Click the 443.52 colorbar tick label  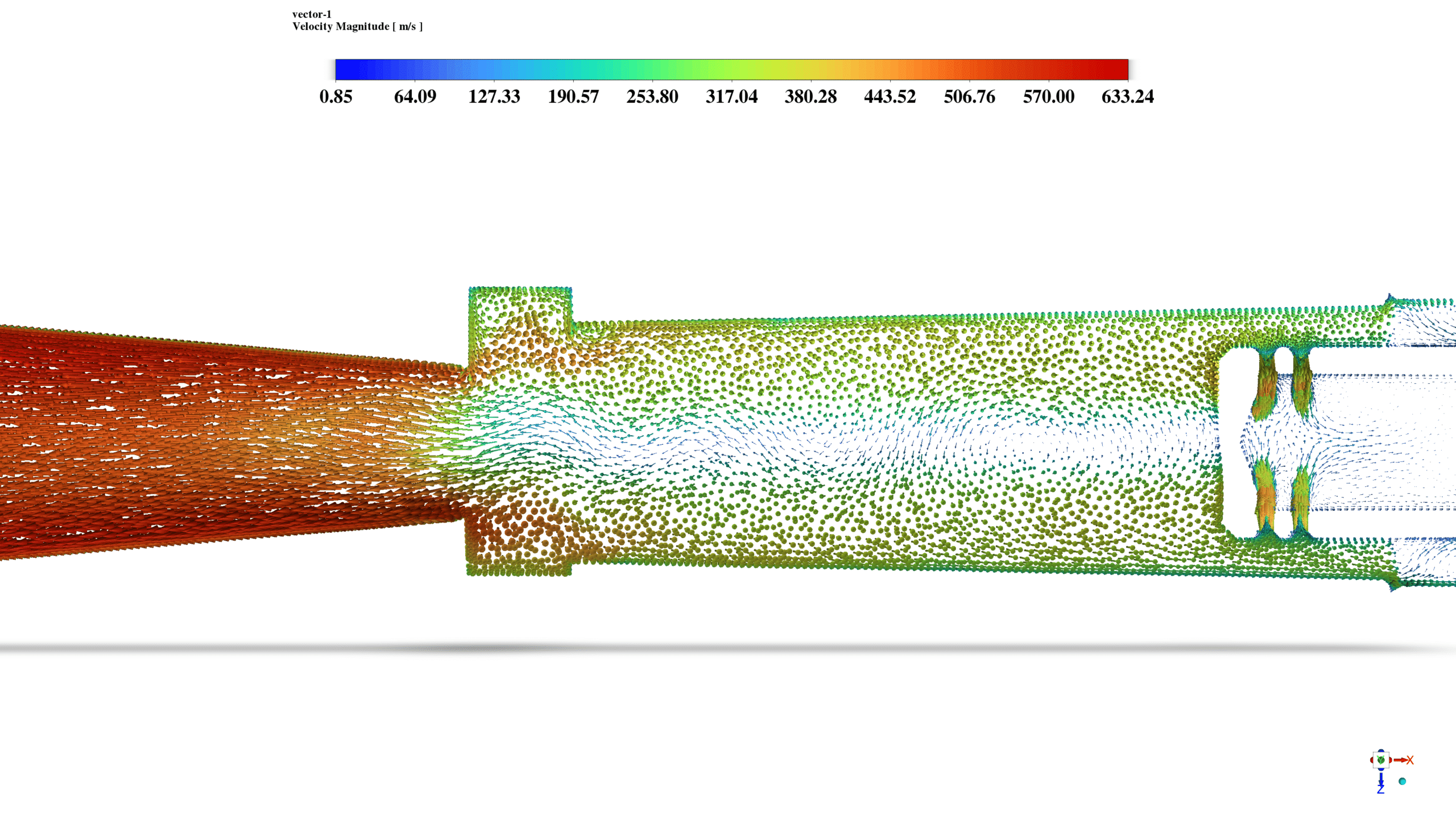[x=890, y=97]
